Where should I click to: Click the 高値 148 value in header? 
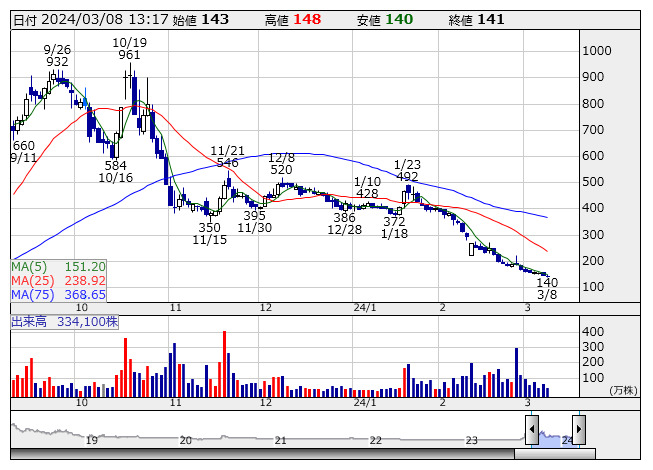pos(293,19)
